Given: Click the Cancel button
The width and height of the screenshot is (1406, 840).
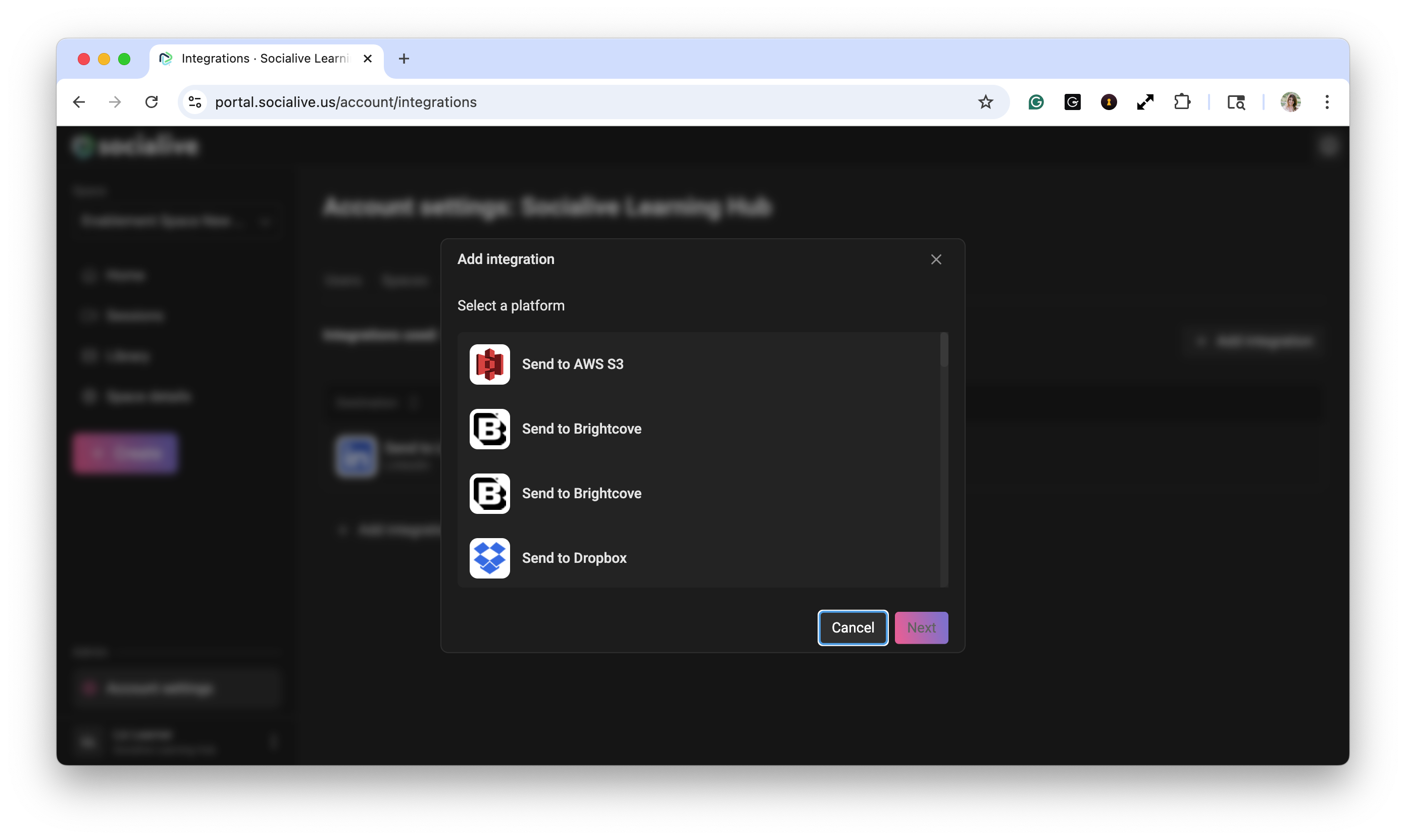Looking at the screenshot, I should coord(852,627).
